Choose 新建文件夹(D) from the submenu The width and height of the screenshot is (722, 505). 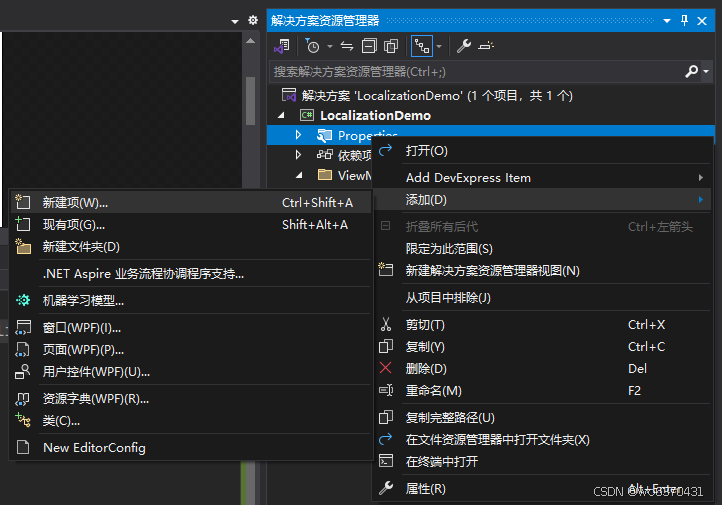coord(190,247)
